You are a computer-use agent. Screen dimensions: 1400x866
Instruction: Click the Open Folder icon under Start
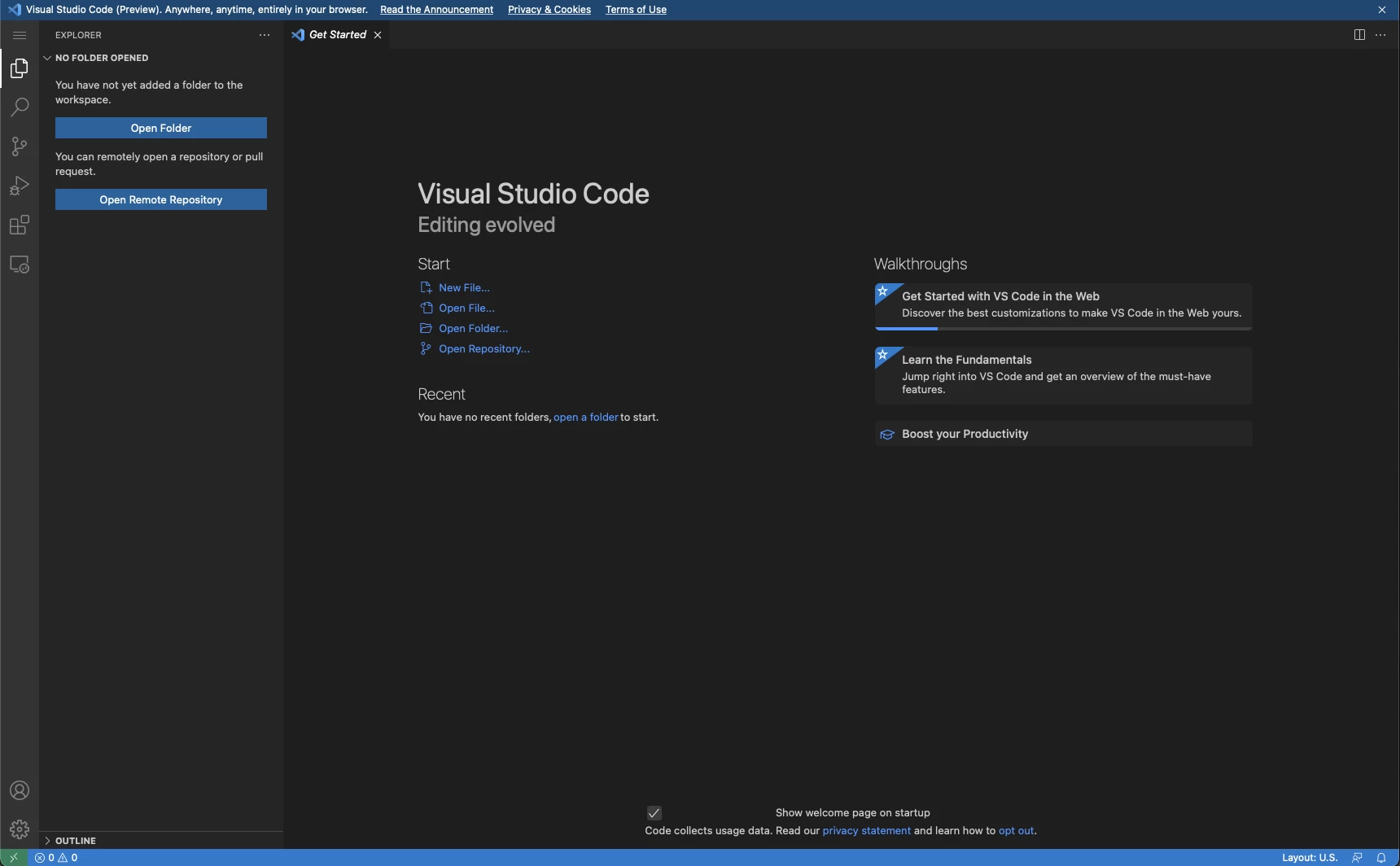click(x=426, y=328)
